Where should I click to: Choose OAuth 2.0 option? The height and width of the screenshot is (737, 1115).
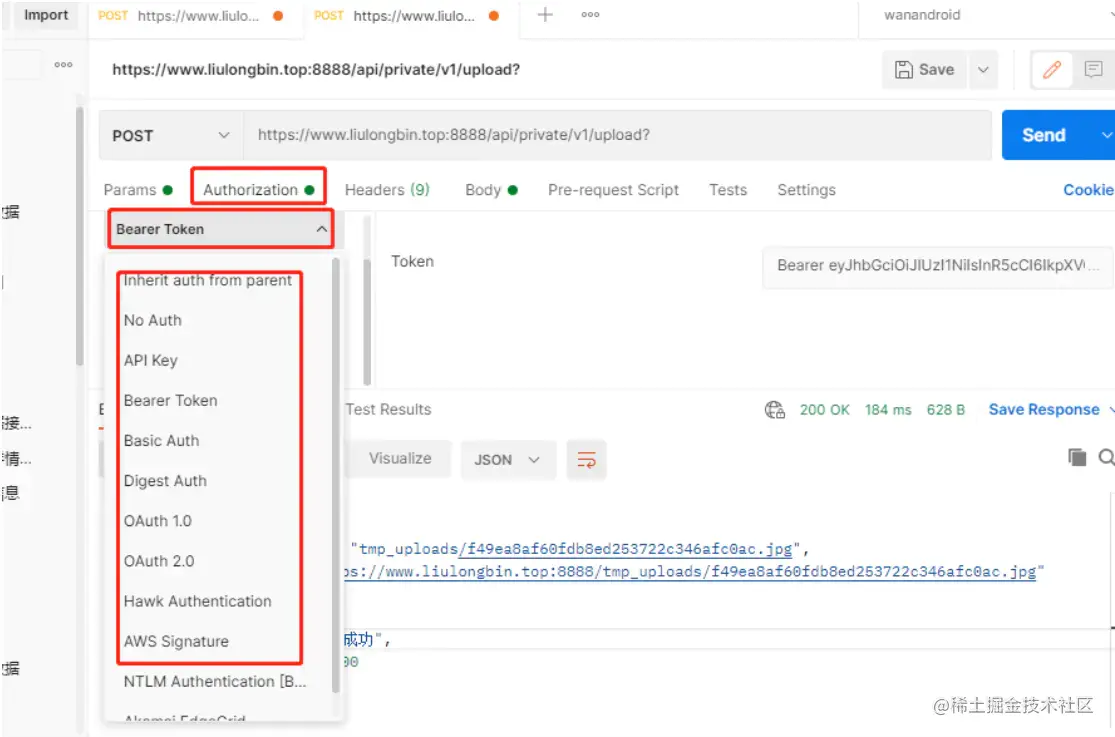coord(159,561)
